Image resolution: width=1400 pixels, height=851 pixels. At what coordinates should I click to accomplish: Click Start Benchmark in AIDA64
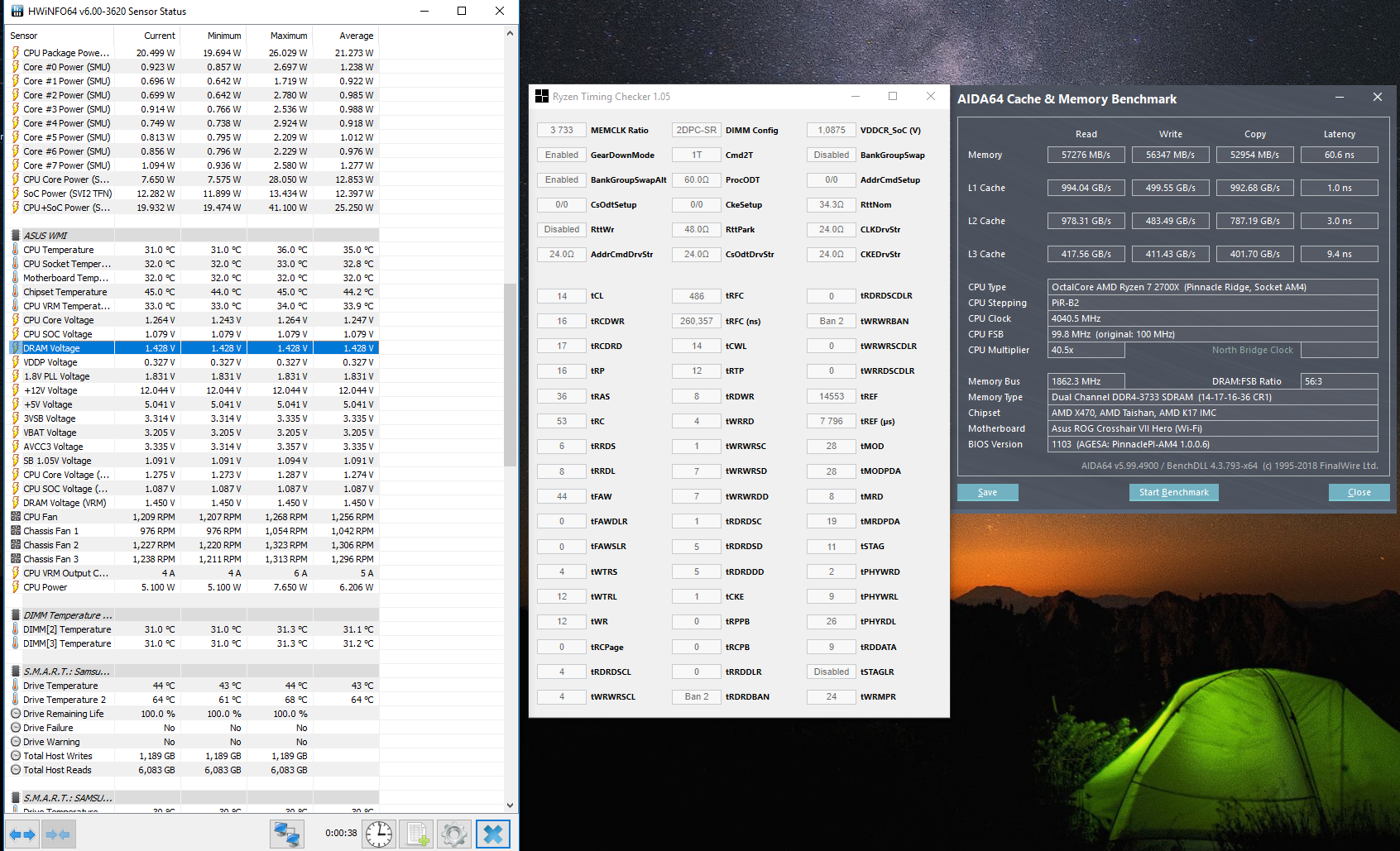(1173, 492)
